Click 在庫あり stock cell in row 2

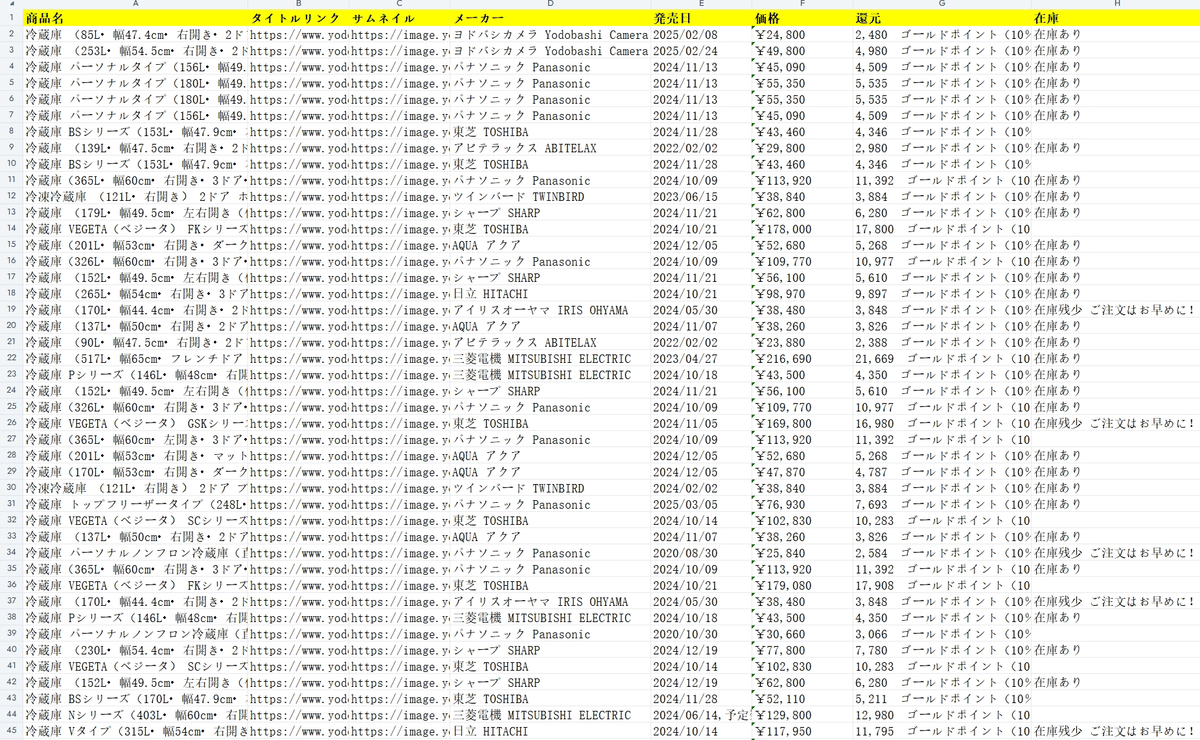click(x=1116, y=35)
